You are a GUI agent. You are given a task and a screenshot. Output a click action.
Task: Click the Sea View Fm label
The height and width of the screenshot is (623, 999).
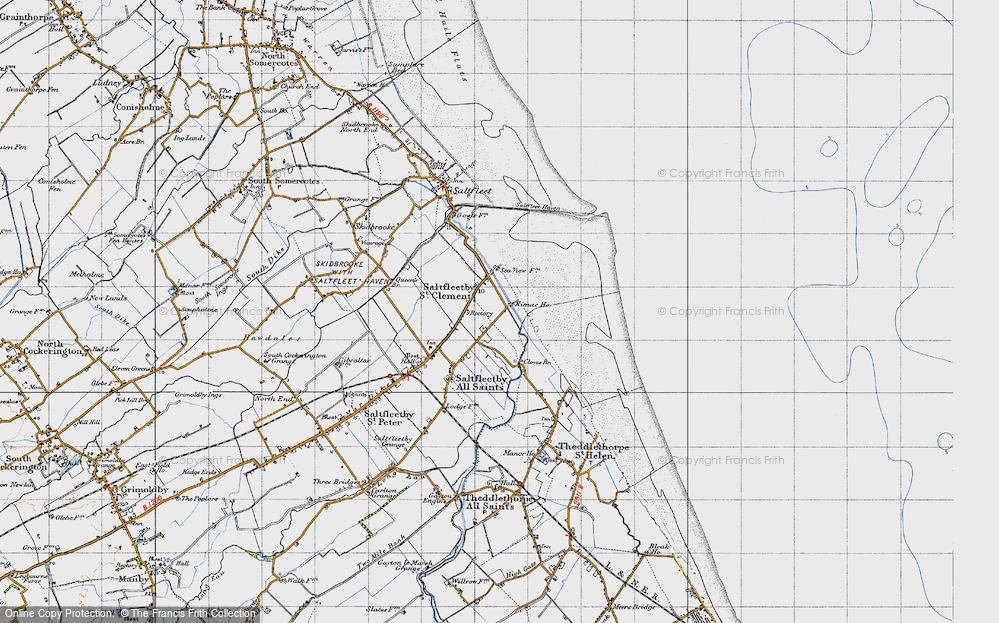(x=519, y=270)
